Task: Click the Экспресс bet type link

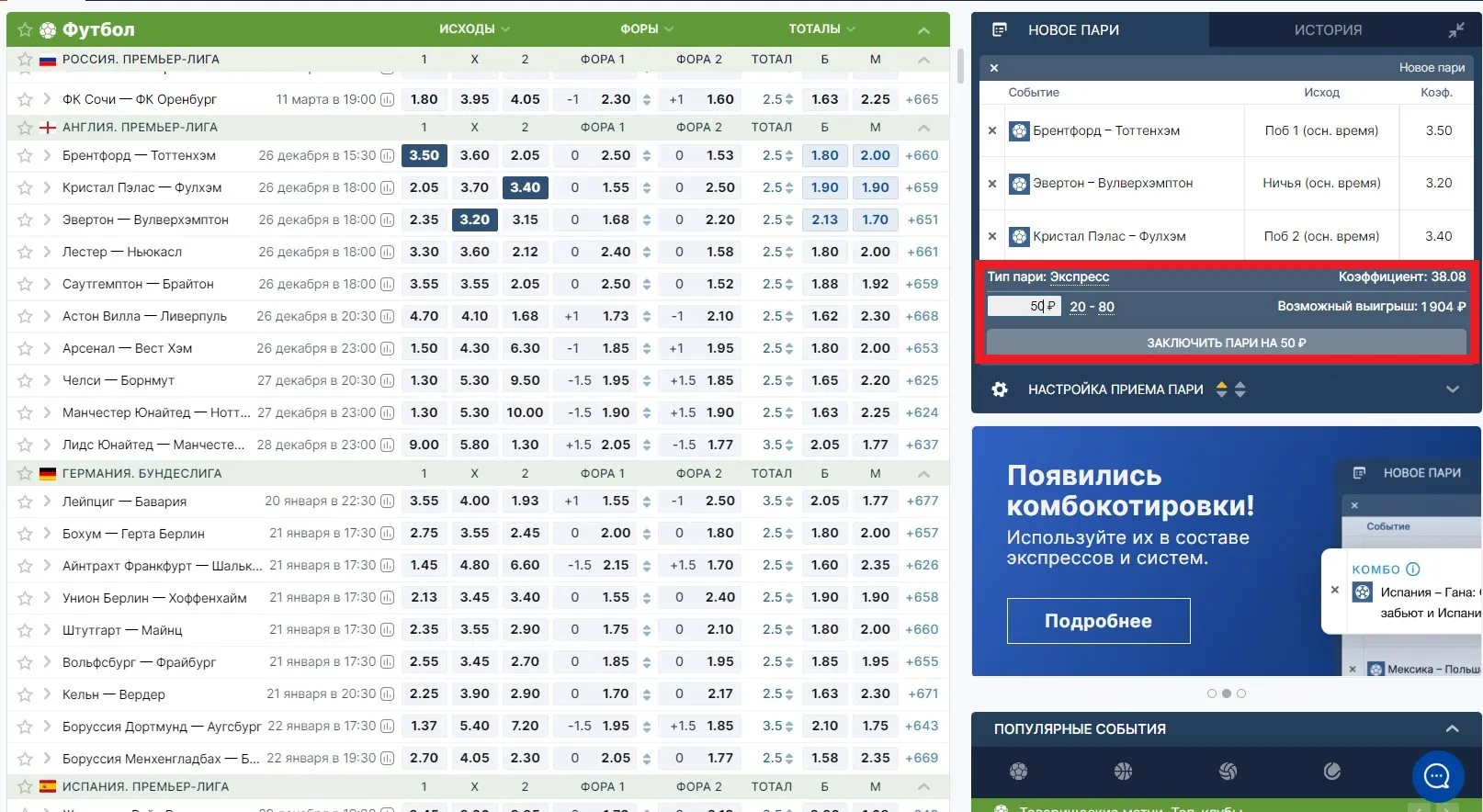Action: 1080,276
